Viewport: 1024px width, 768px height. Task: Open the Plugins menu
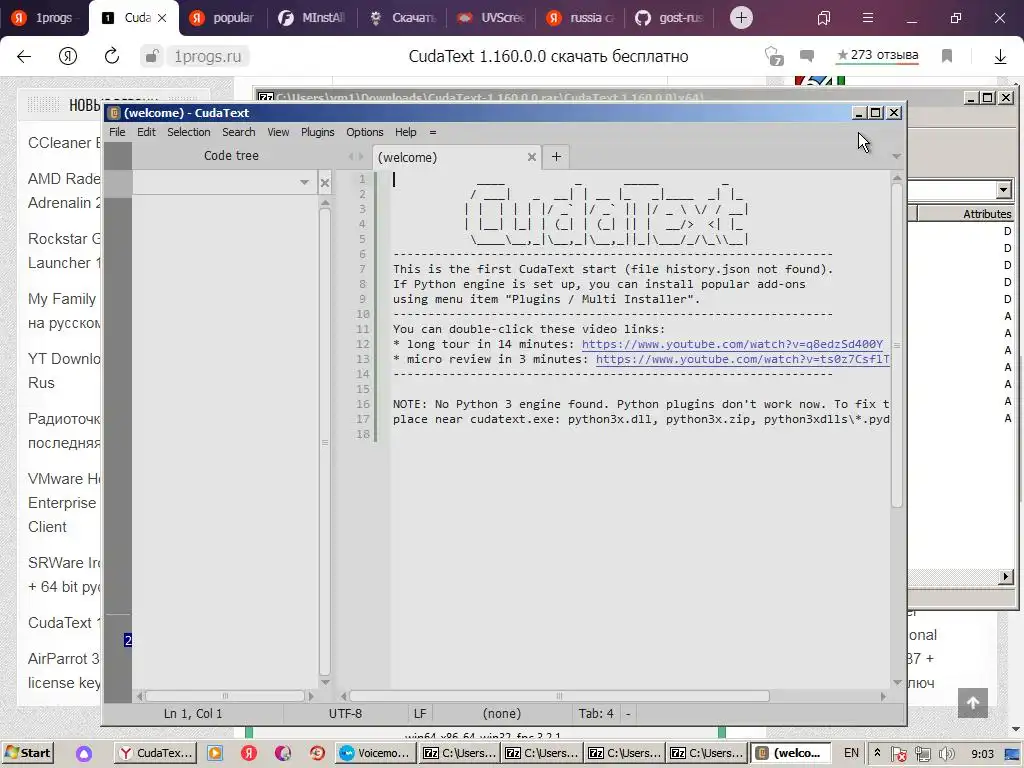tap(317, 132)
